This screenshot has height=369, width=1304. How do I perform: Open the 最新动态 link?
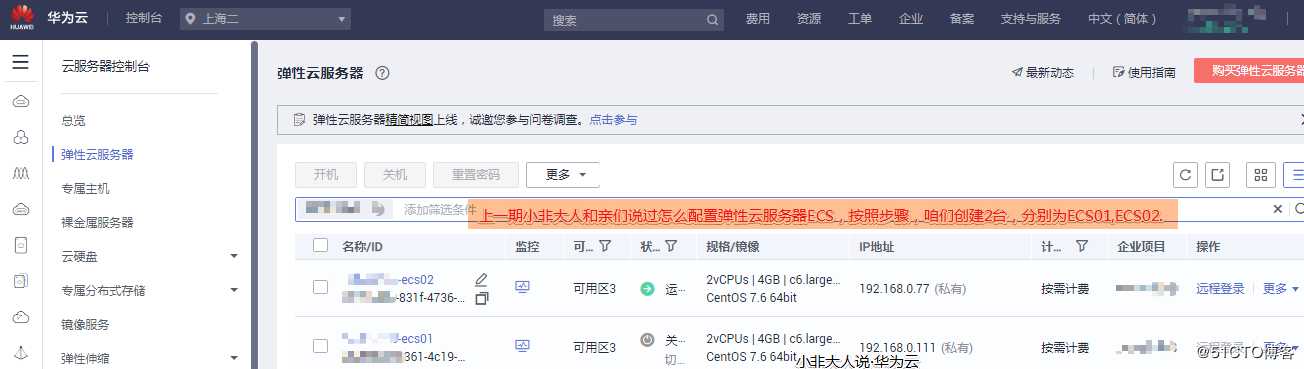1042,72
